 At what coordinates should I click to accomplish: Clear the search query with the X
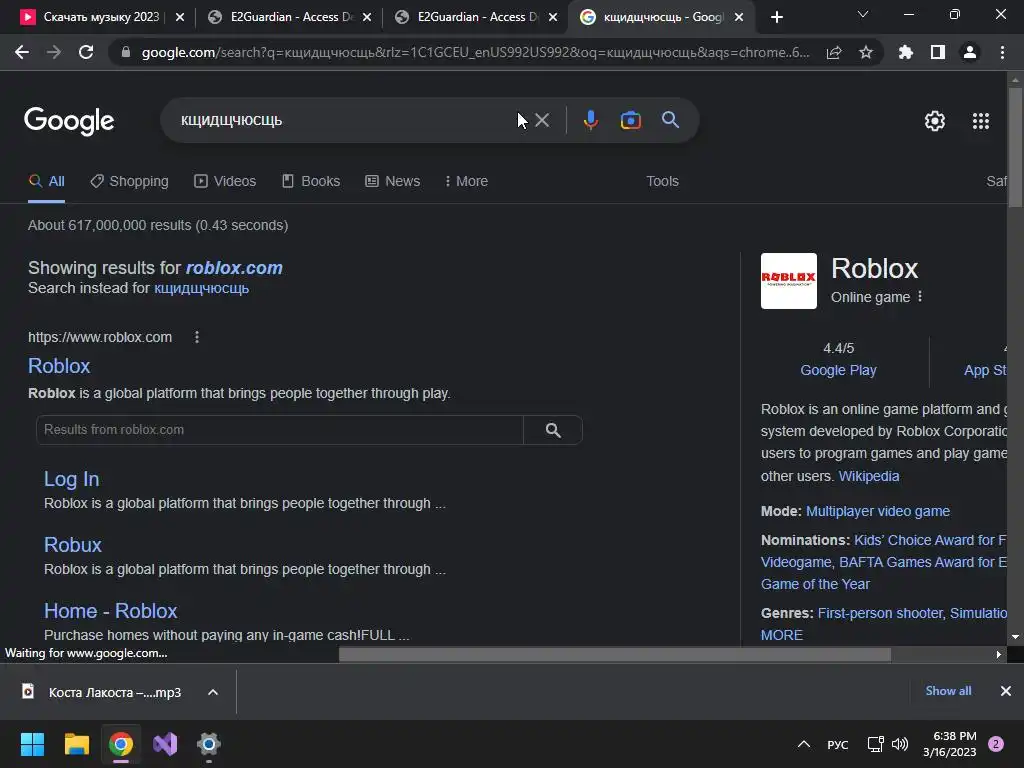[x=542, y=120]
